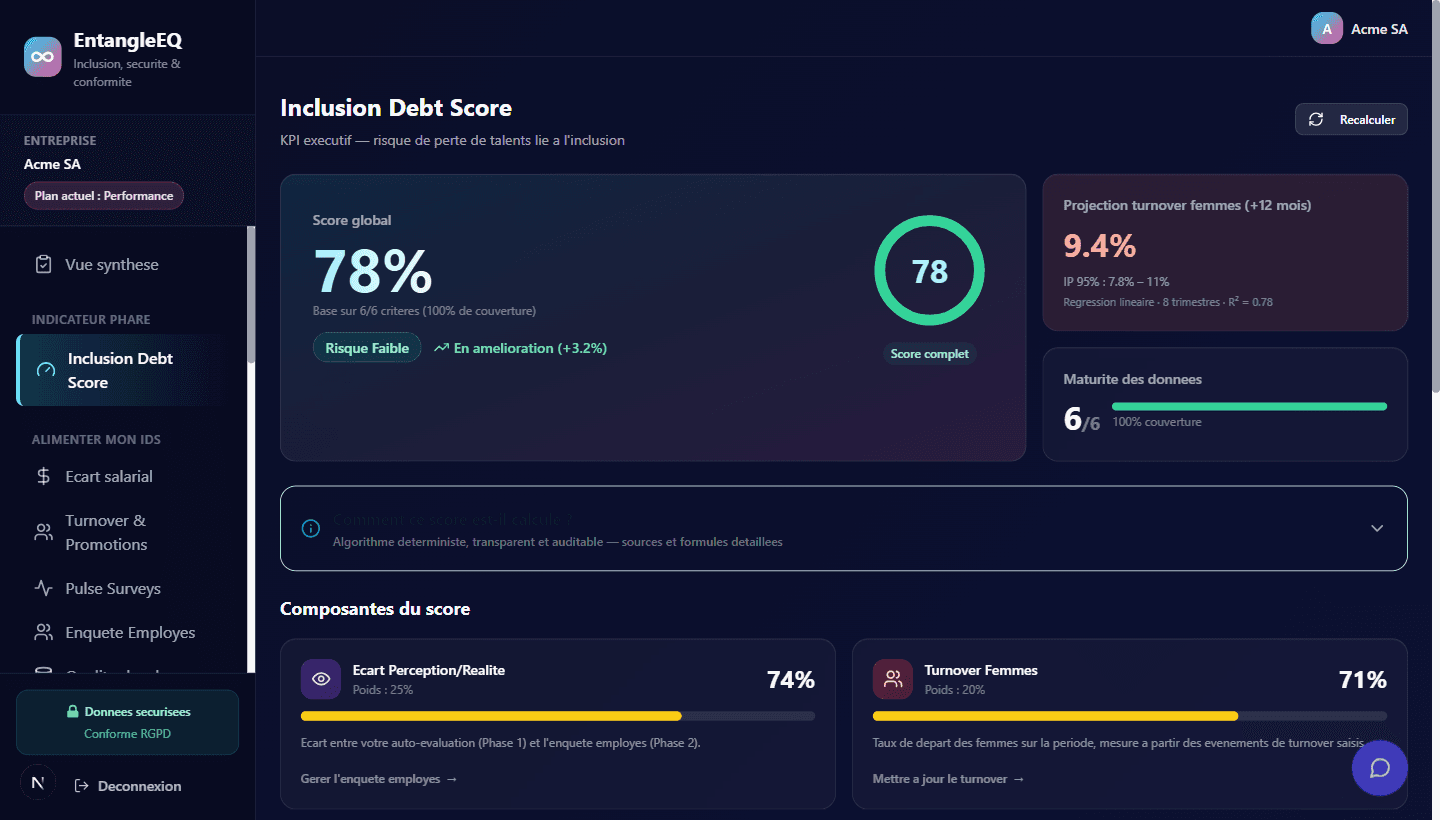The image size is (1440, 820).
Task: Click the IP 95% : 7.8% – 11% text
Action: [x=1116, y=282]
